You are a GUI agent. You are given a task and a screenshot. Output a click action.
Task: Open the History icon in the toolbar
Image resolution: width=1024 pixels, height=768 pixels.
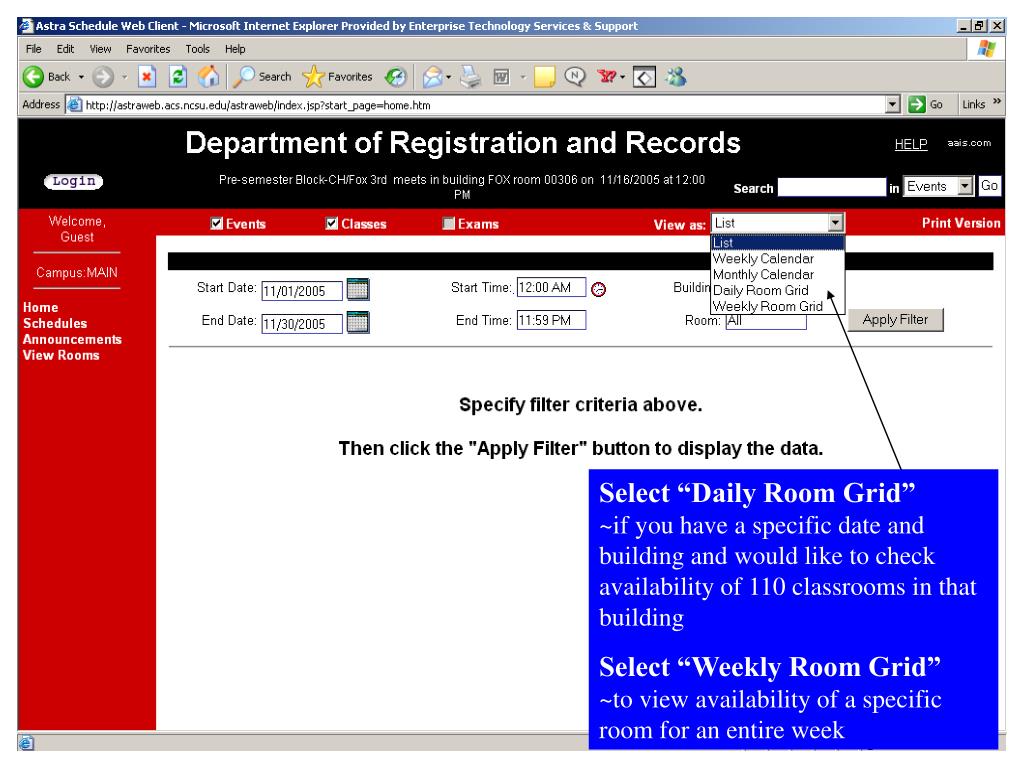[395, 77]
